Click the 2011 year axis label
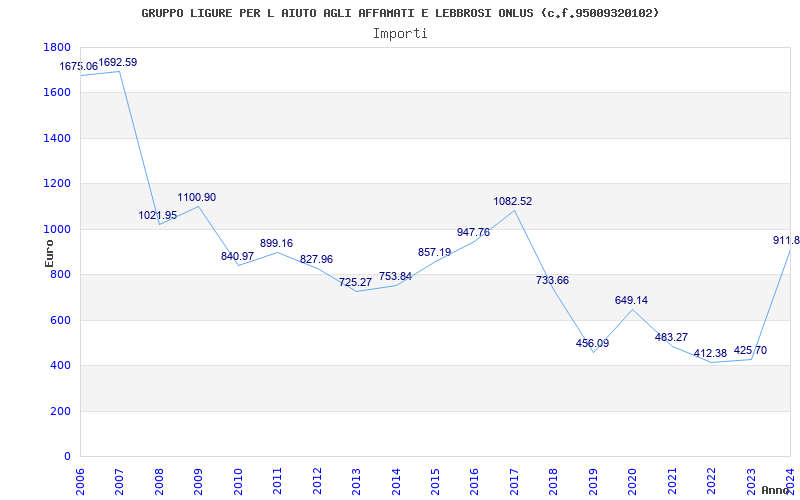The width and height of the screenshot is (800, 500). click(x=277, y=482)
